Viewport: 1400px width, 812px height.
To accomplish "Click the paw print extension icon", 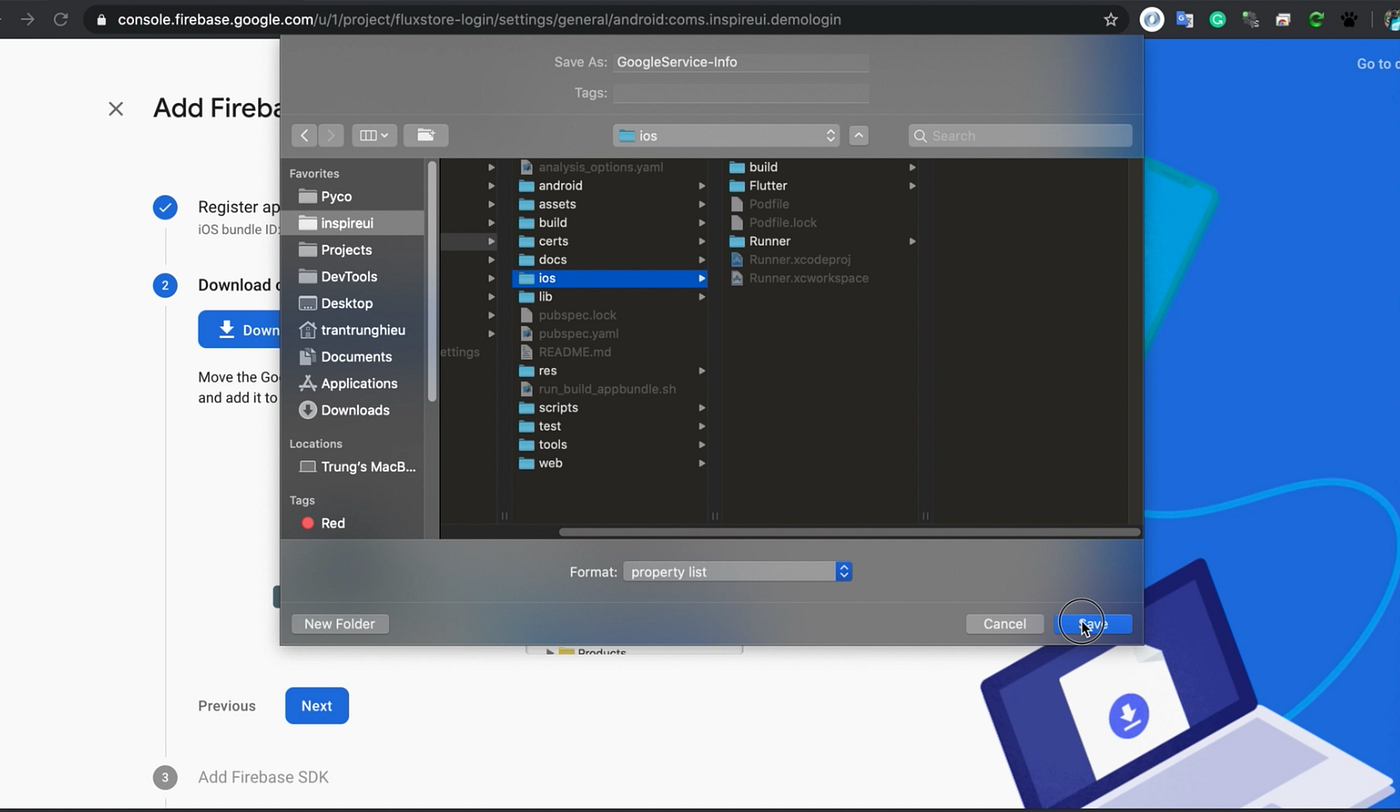I will click(1349, 19).
